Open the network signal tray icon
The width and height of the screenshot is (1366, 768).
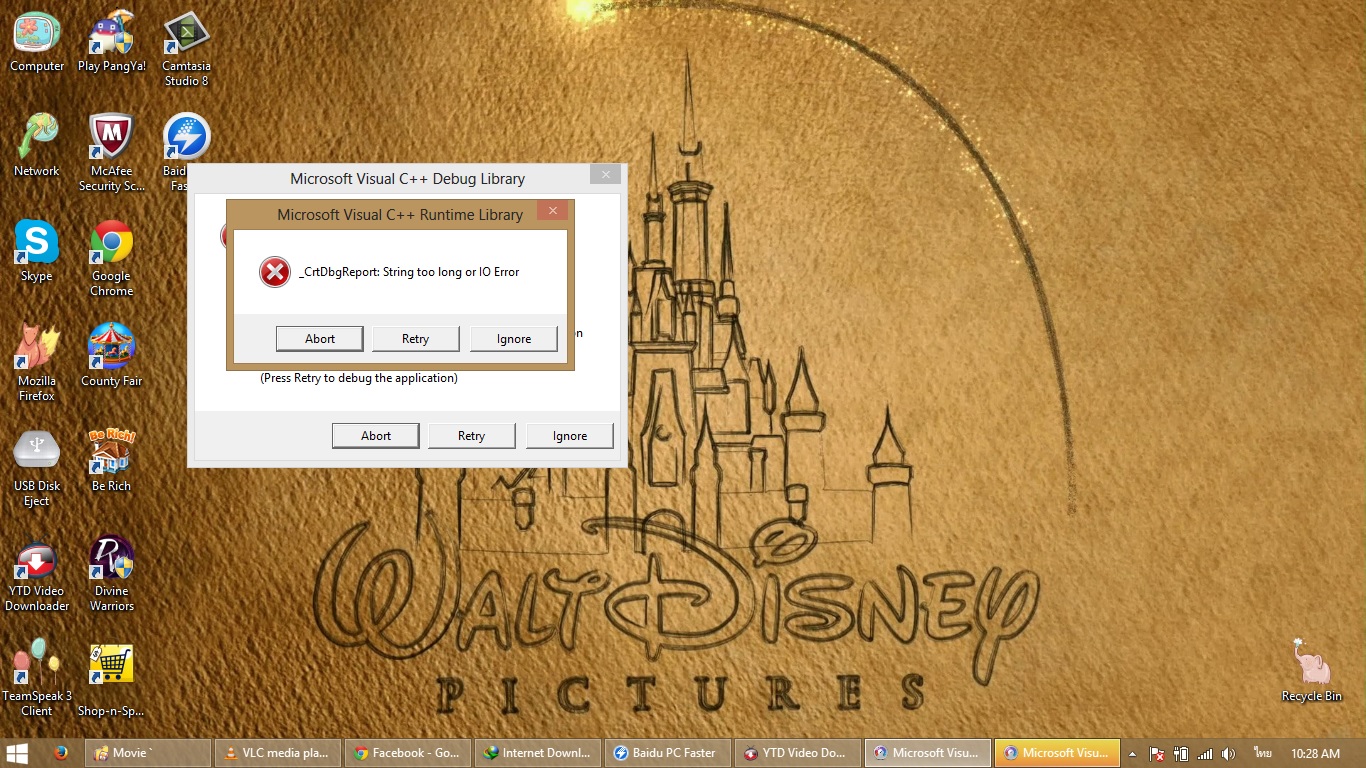click(x=1205, y=753)
